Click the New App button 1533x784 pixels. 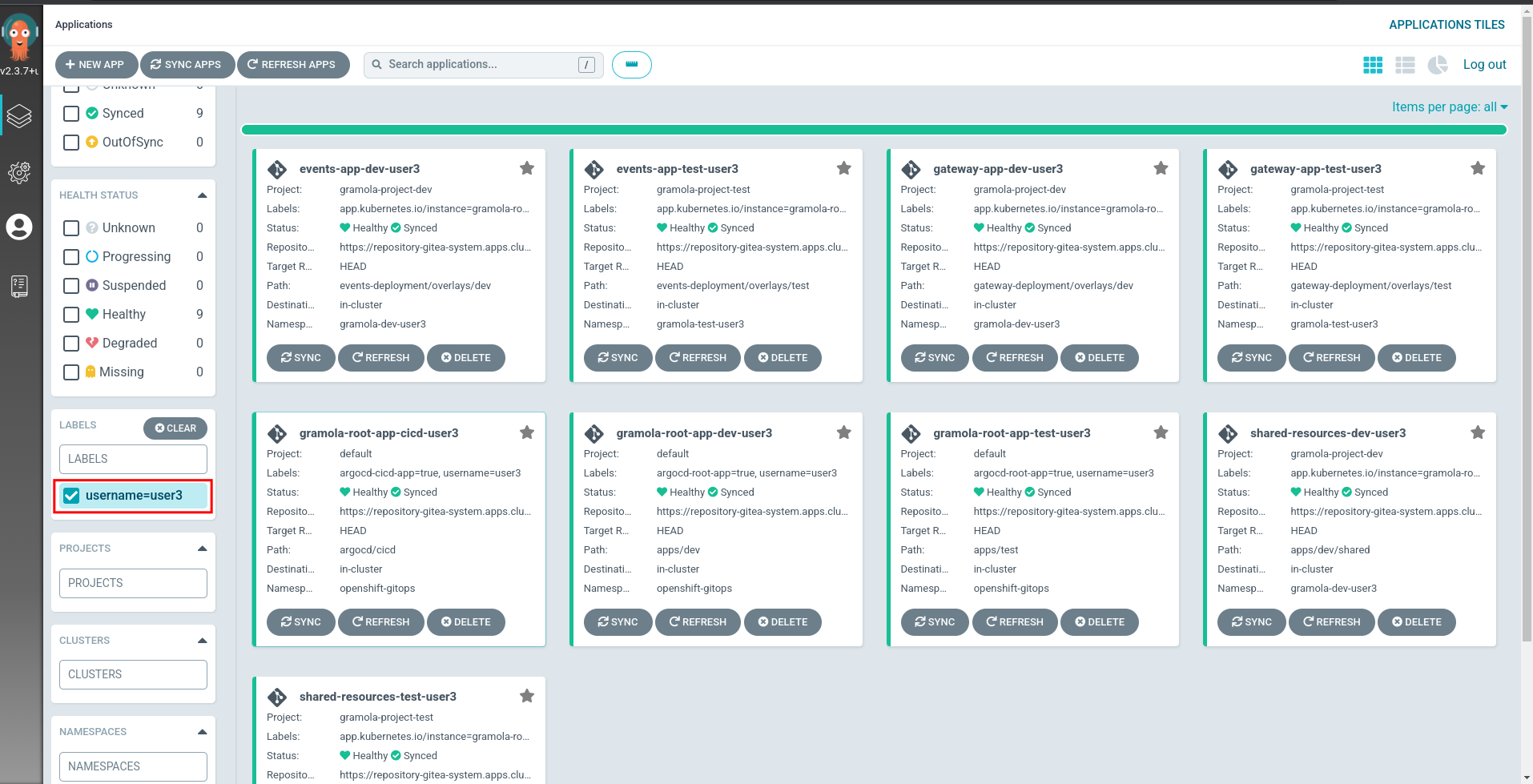(x=95, y=65)
